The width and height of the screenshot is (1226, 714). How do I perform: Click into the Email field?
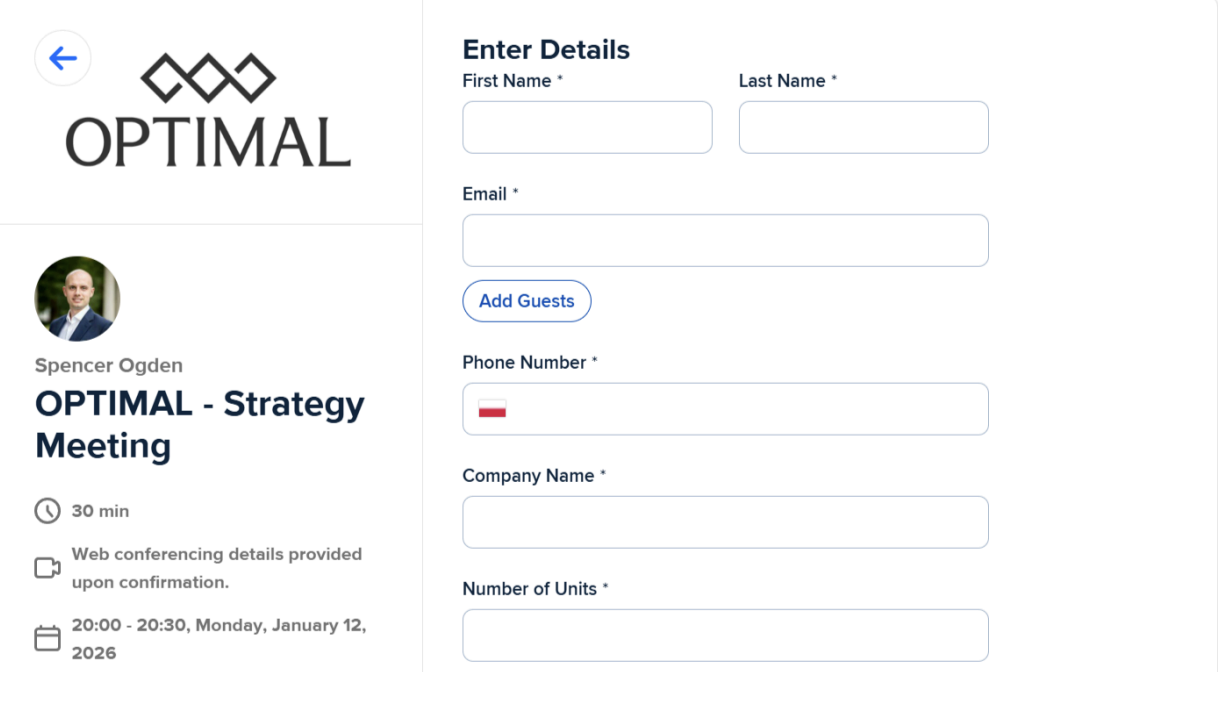coord(725,240)
